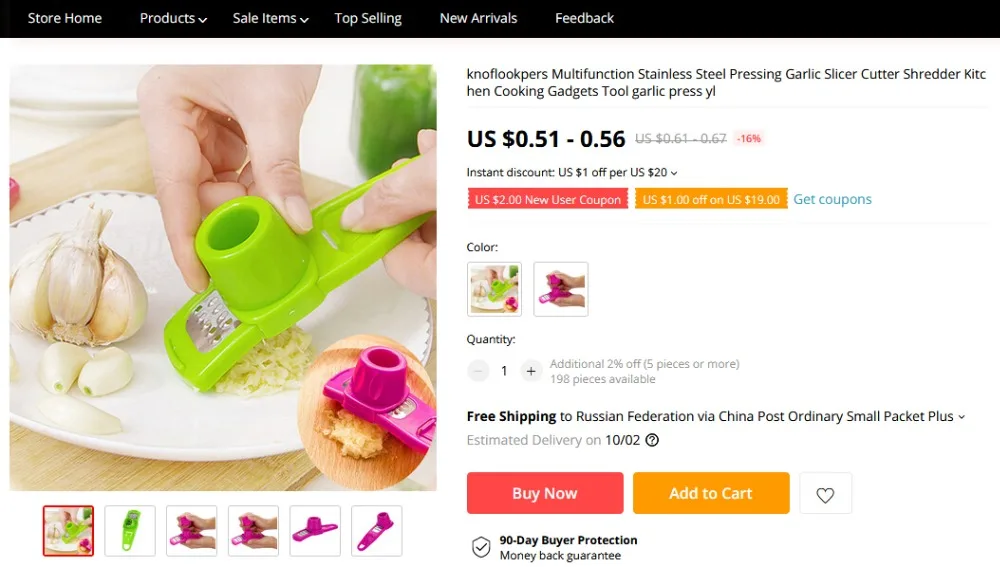This screenshot has width=1000, height=567.
Task: Go to New Arrivals
Action: coord(478,18)
